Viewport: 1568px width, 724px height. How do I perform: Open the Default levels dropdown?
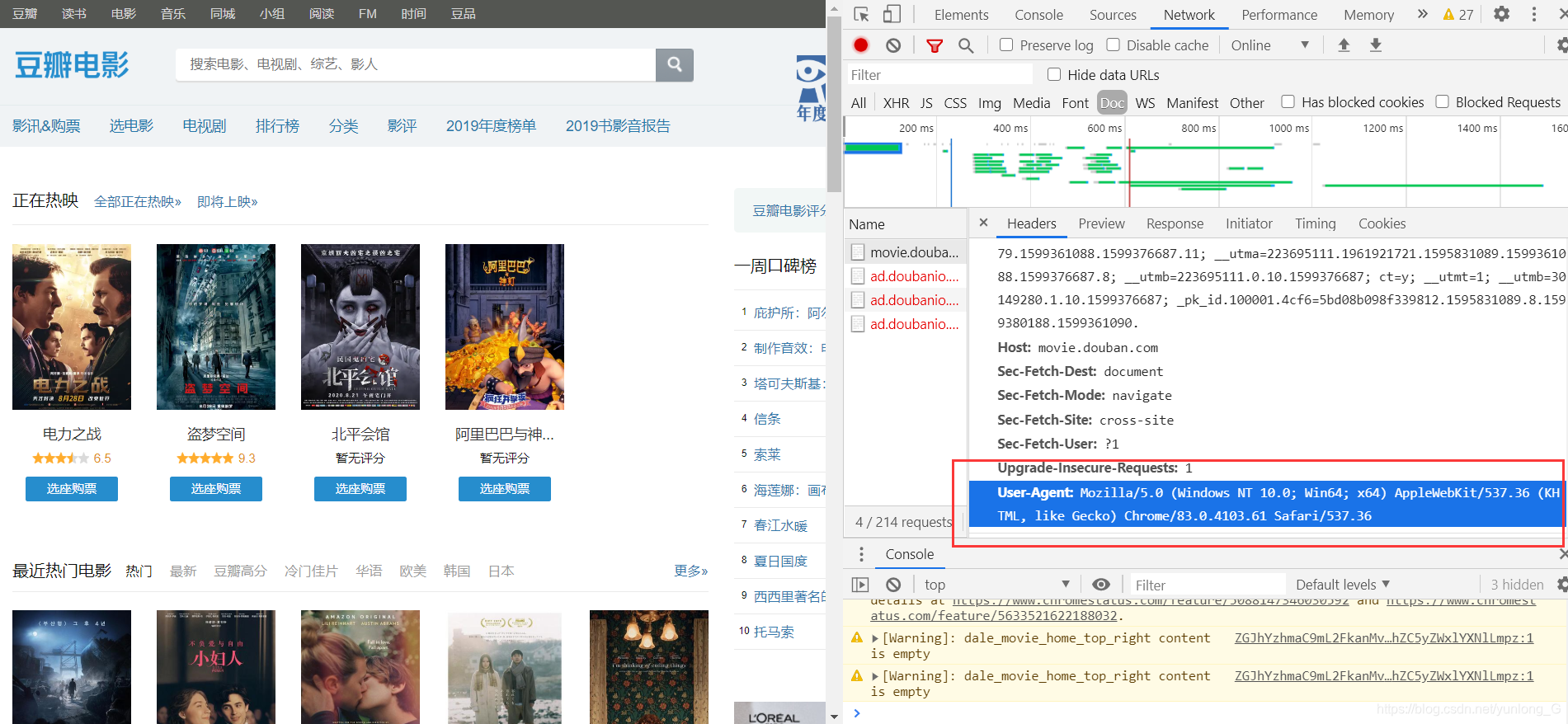click(x=1343, y=585)
